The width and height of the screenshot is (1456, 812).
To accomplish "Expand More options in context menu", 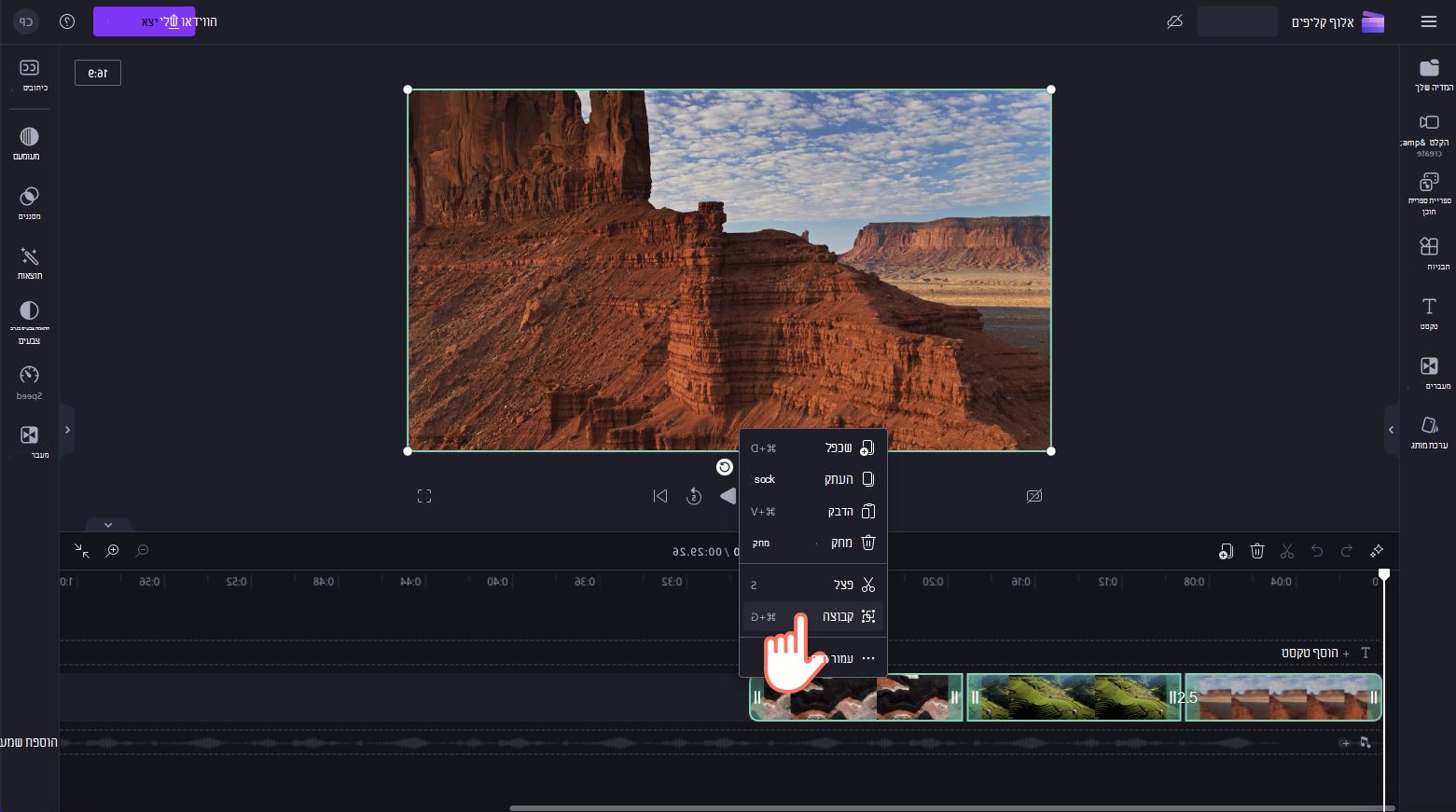I will coord(813,658).
